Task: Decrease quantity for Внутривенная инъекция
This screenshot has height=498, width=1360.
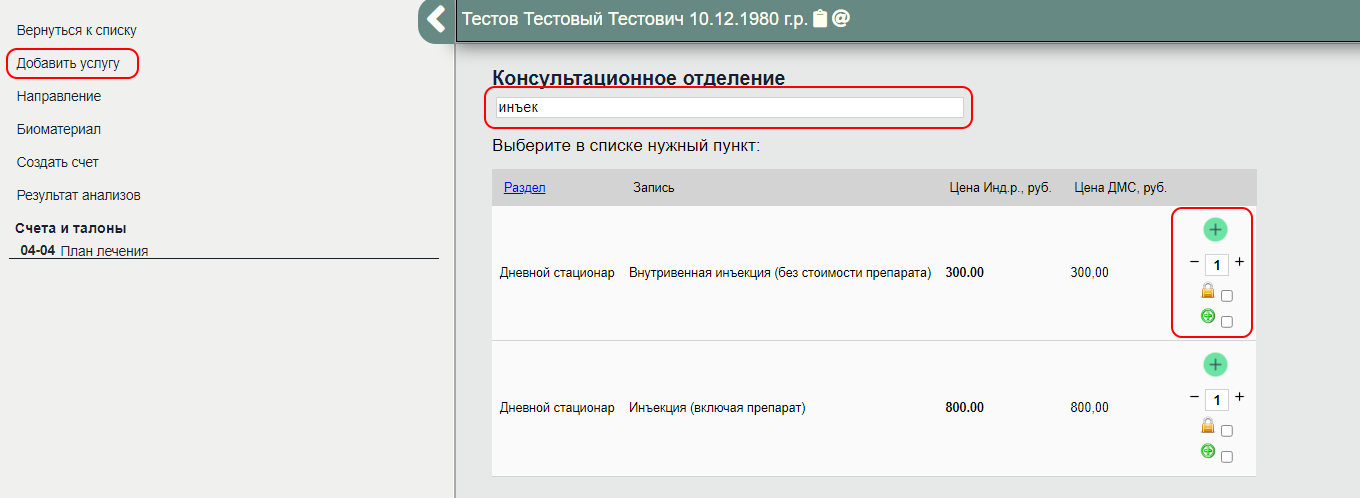Action: (x=1194, y=262)
